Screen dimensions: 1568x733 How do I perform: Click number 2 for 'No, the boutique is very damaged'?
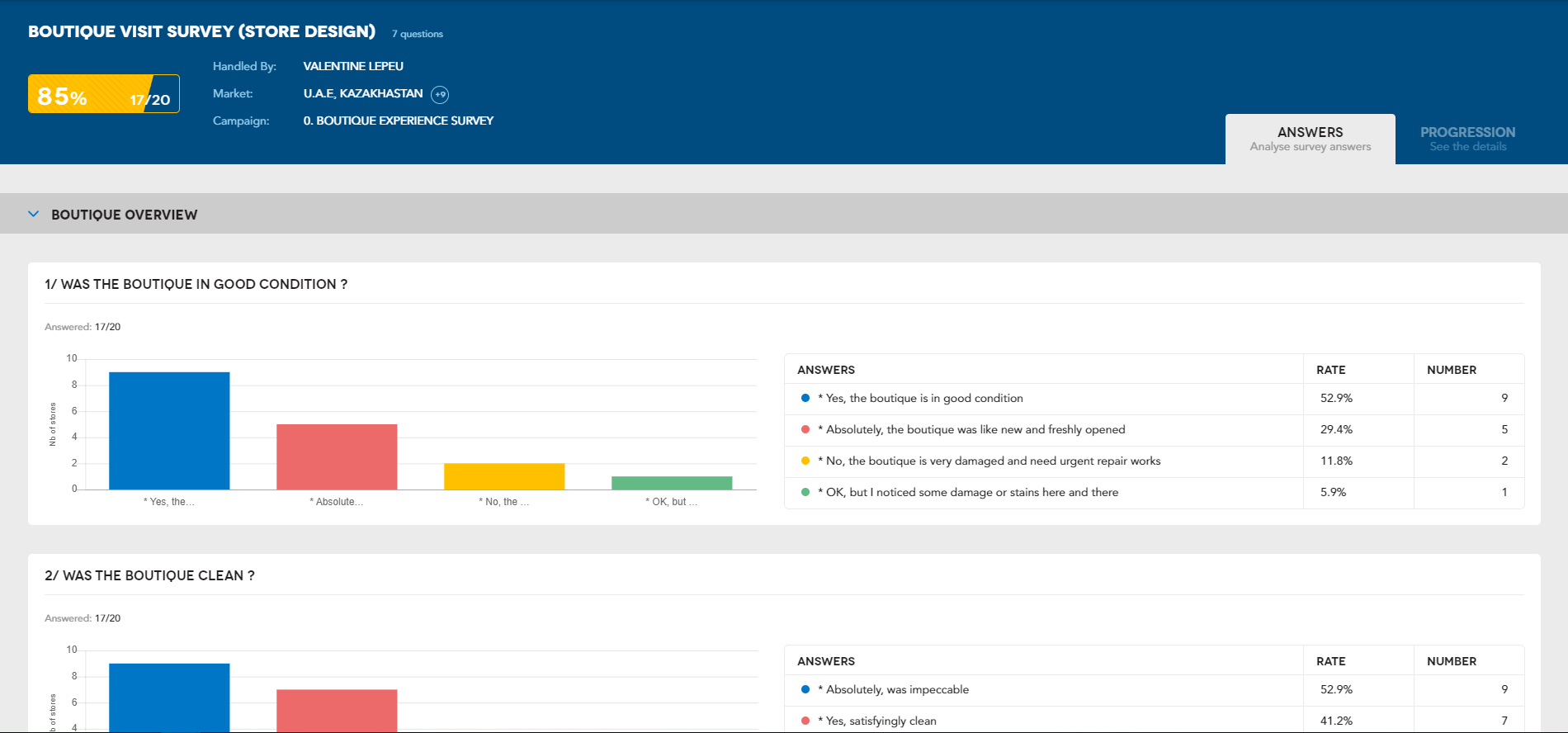coord(1504,461)
